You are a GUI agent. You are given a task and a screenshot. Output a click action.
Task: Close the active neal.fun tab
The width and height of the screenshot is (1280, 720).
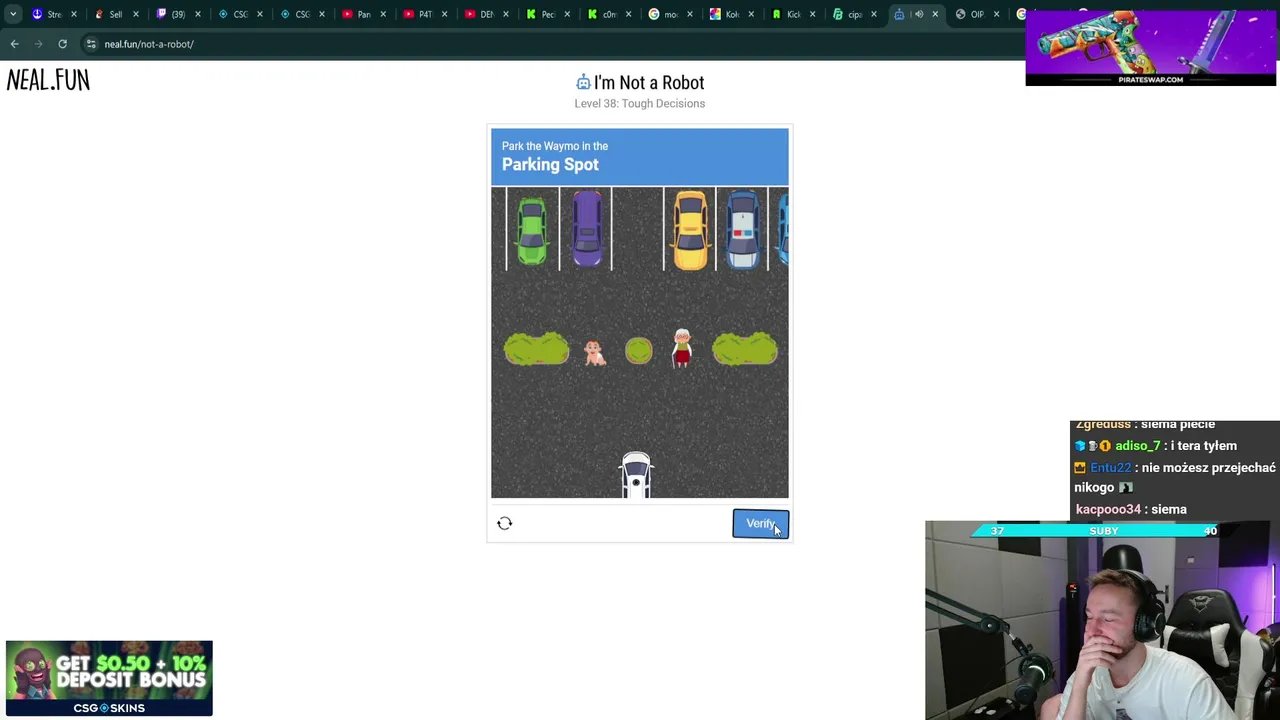935,14
